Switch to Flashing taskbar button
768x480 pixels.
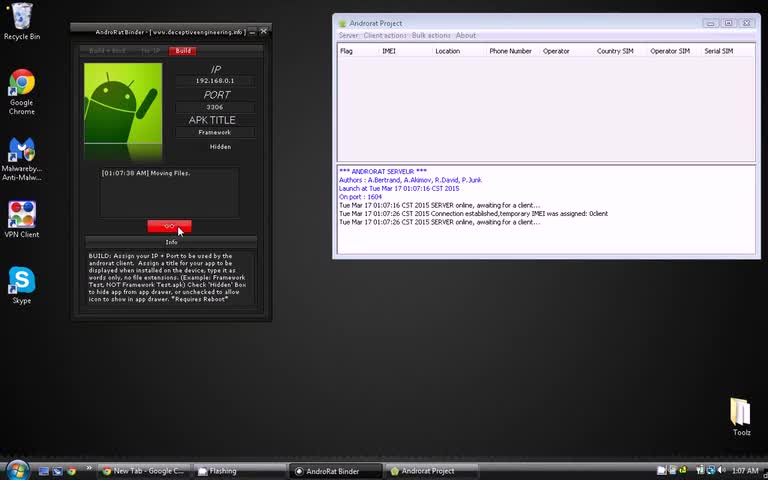coord(239,471)
